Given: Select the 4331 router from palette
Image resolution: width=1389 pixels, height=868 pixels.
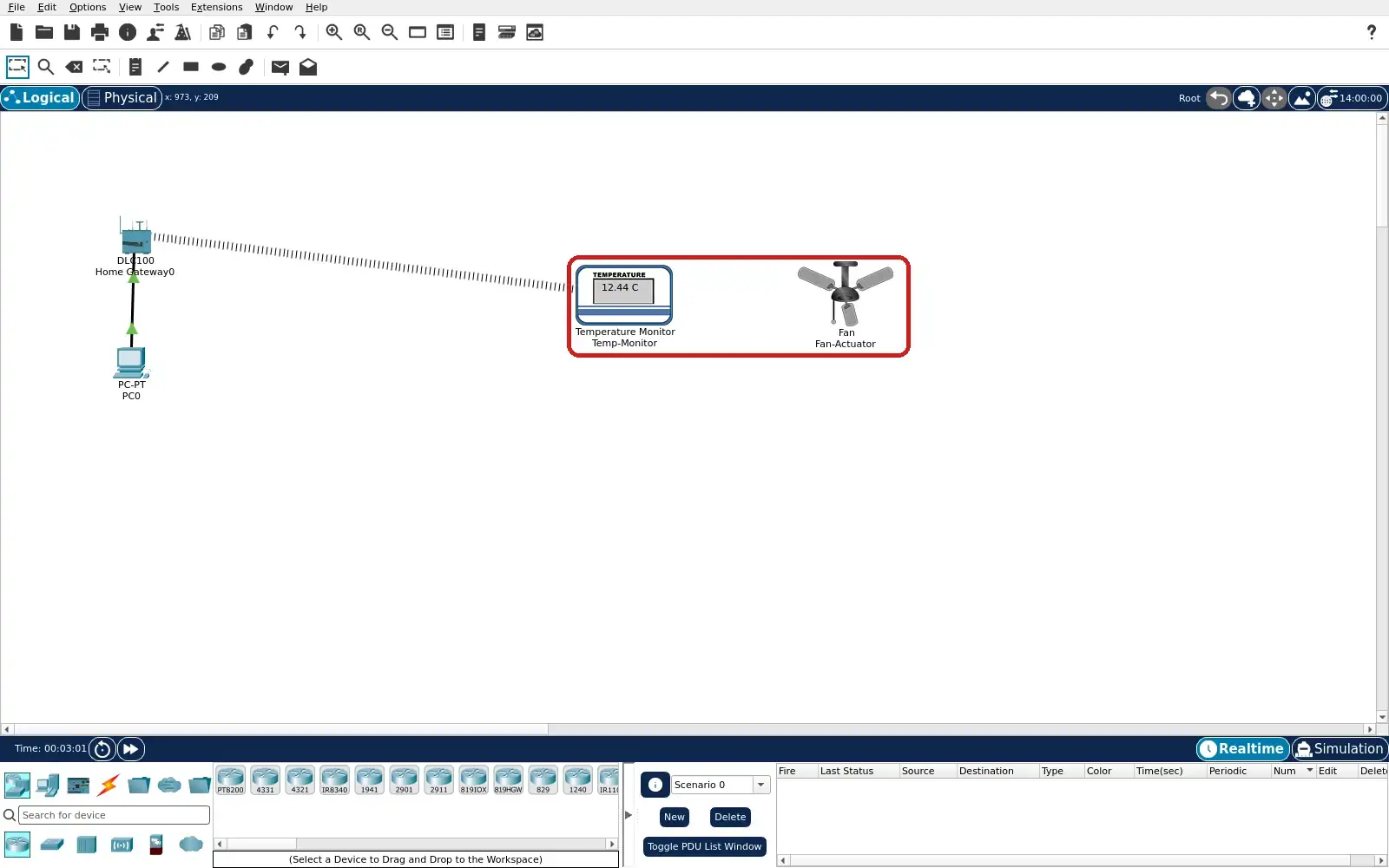Looking at the screenshot, I should pos(266,779).
